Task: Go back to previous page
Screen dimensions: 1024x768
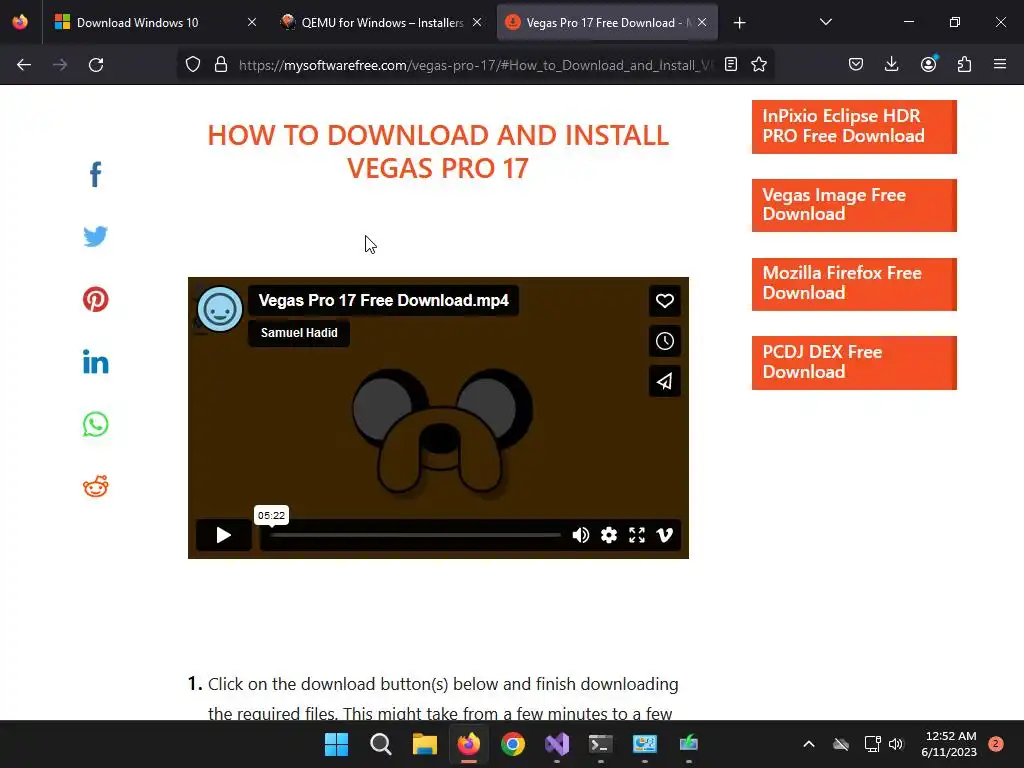Action: [24, 65]
